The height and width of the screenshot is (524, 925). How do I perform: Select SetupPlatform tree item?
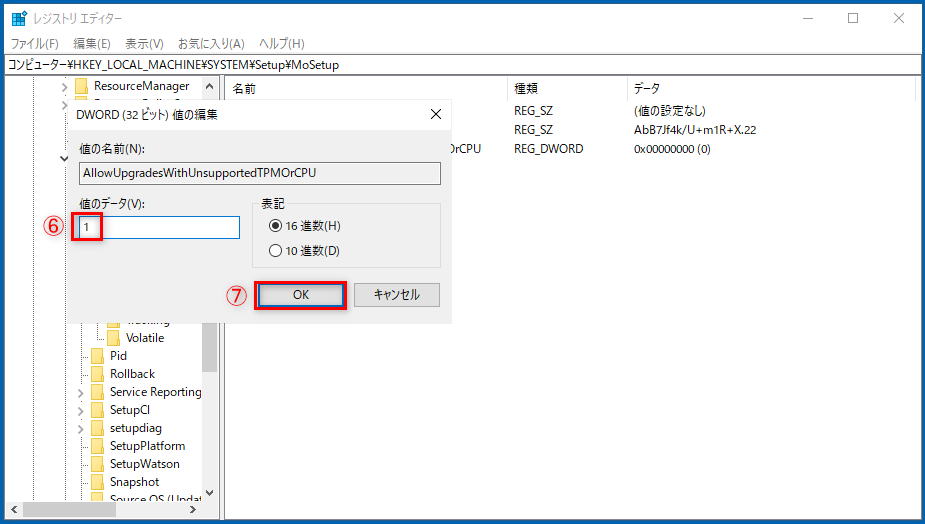(x=147, y=446)
